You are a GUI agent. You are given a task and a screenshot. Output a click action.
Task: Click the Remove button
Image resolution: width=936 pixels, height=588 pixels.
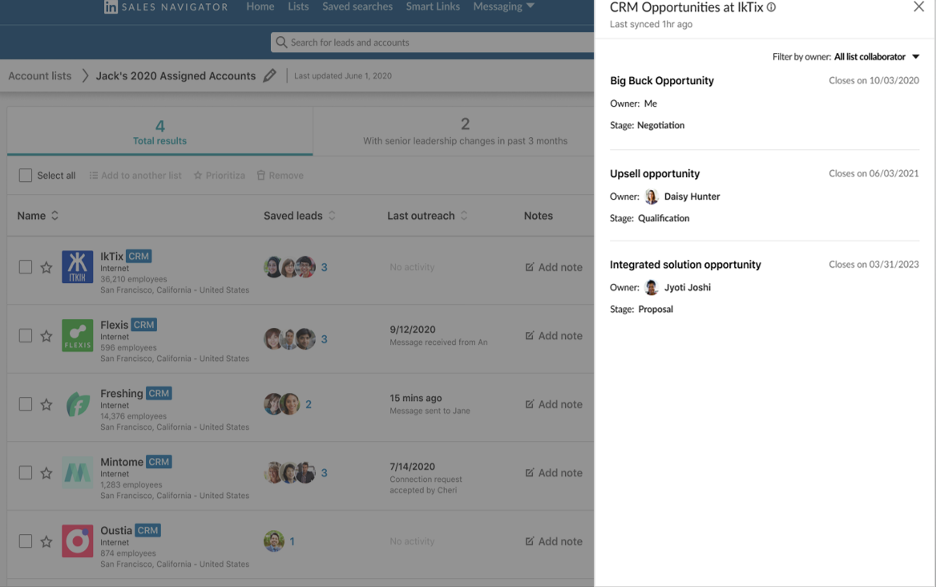tap(280, 176)
